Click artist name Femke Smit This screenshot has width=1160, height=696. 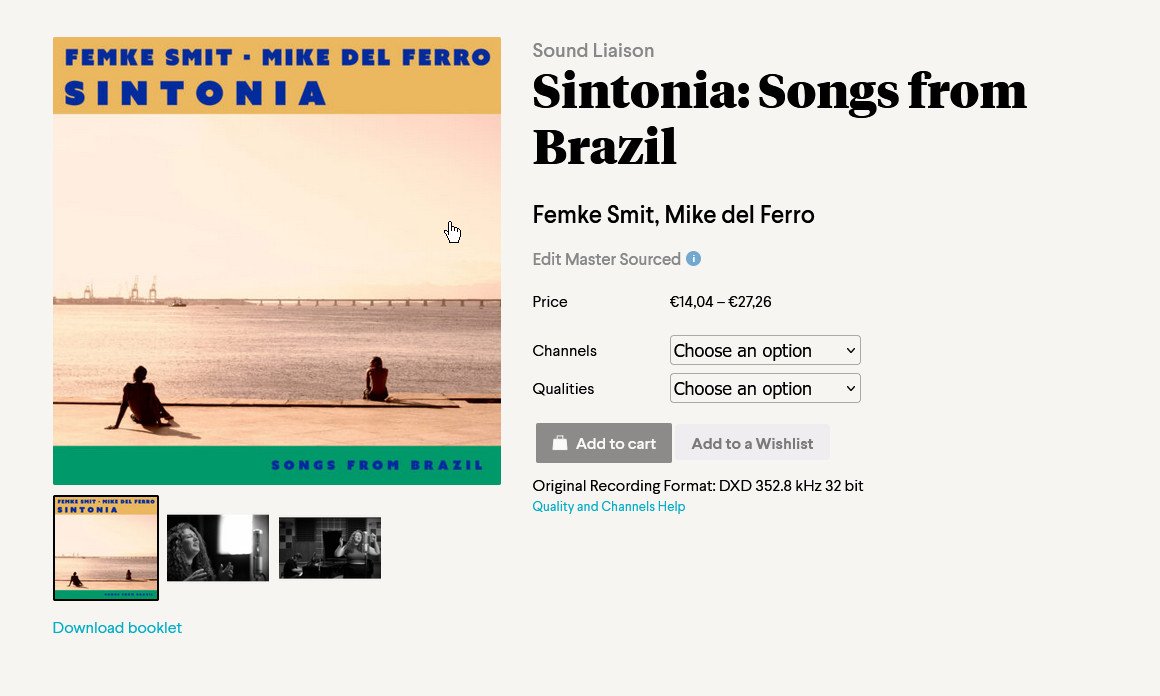tap(594, 214)
